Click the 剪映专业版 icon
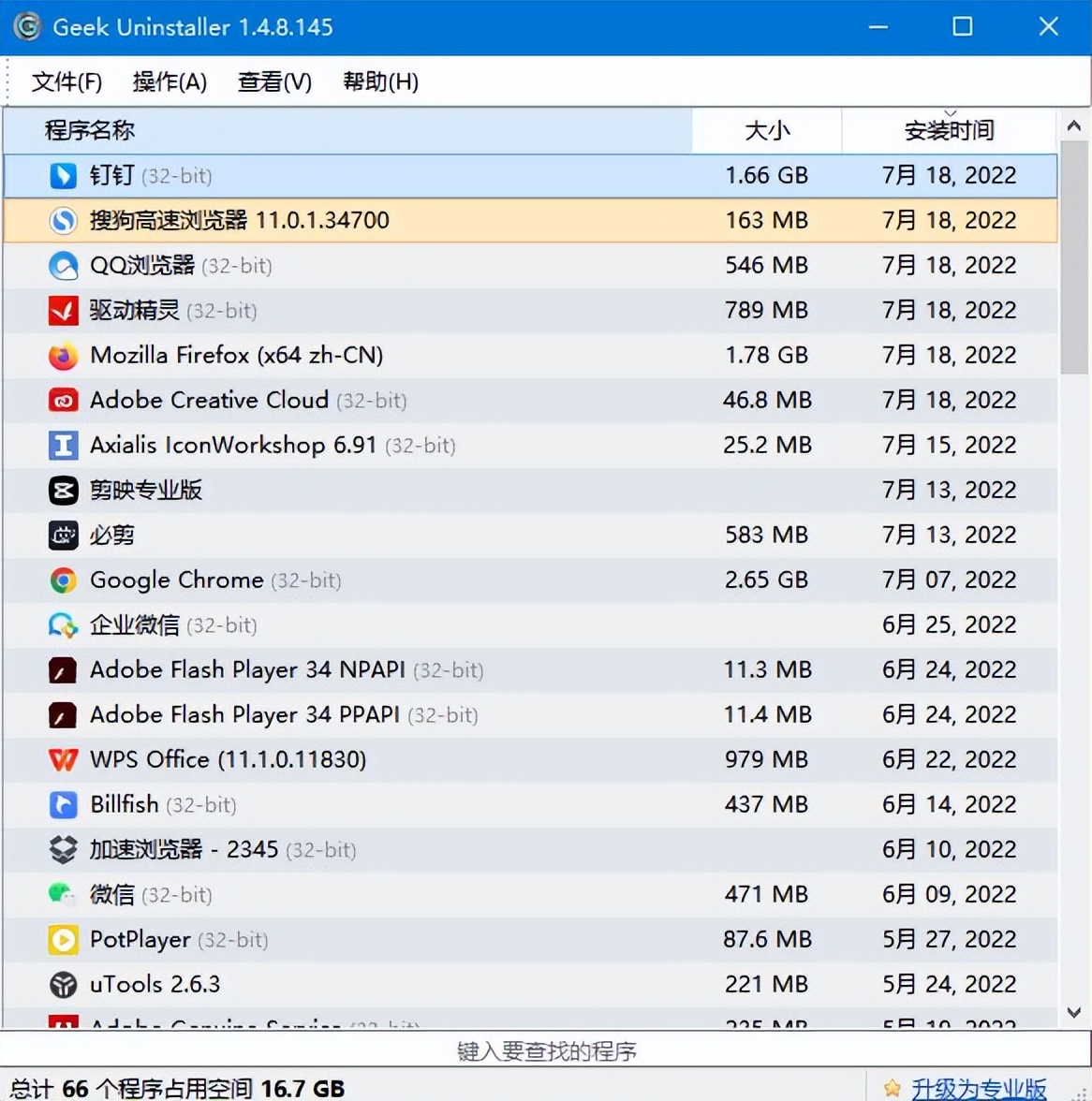The image size is (1092, 1101). [x=63, y=491]
